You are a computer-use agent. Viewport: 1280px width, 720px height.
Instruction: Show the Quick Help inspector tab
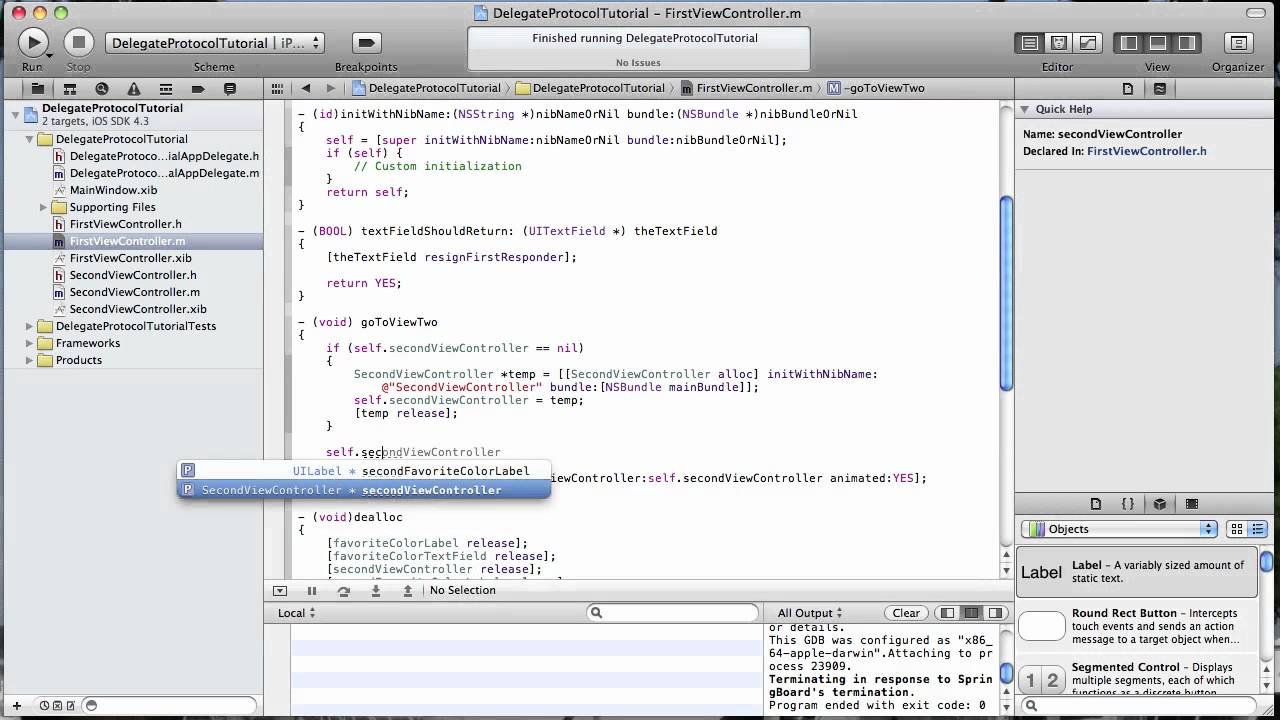(x=1160, y=88)
